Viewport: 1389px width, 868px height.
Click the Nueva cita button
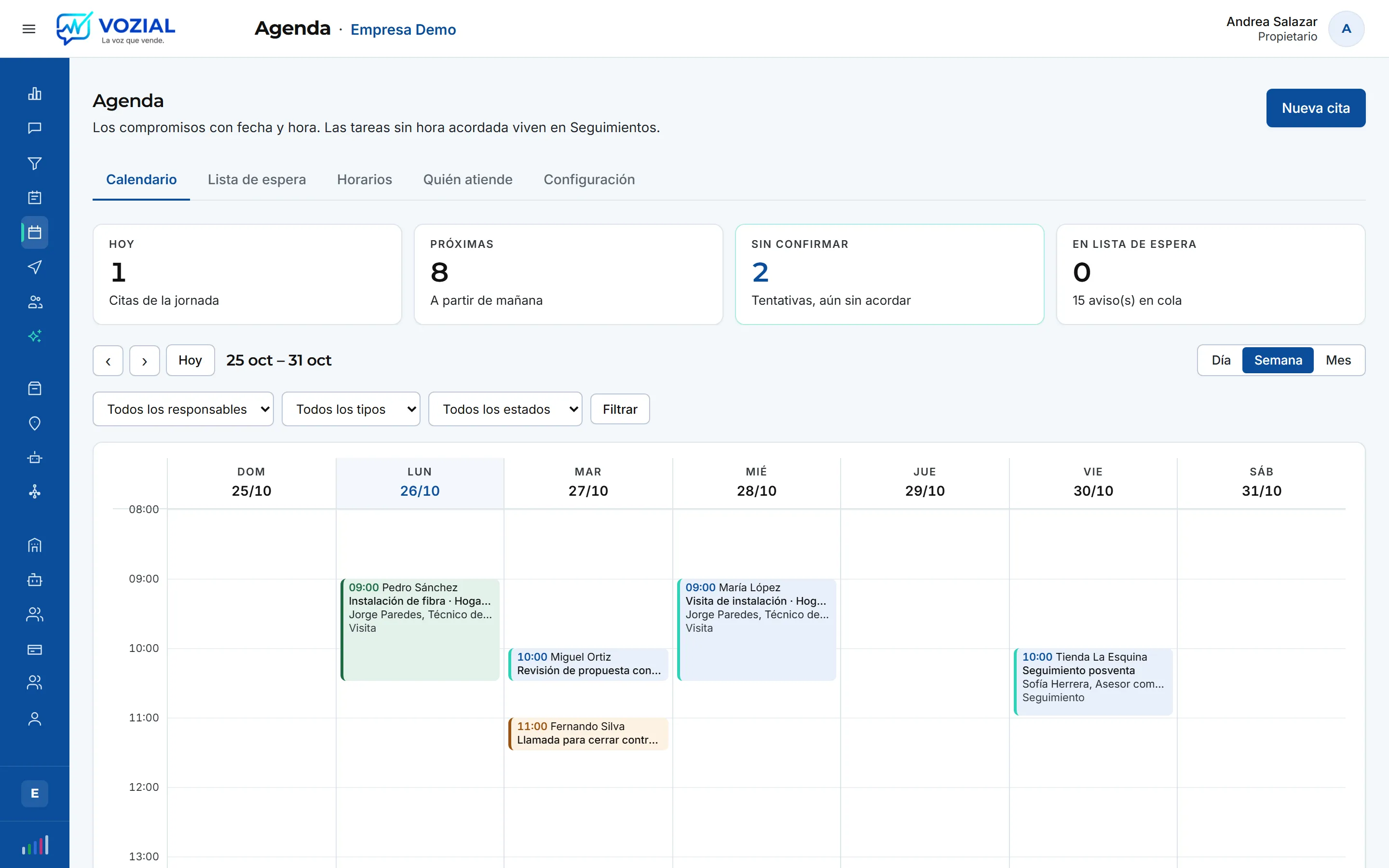(1316, 108)
